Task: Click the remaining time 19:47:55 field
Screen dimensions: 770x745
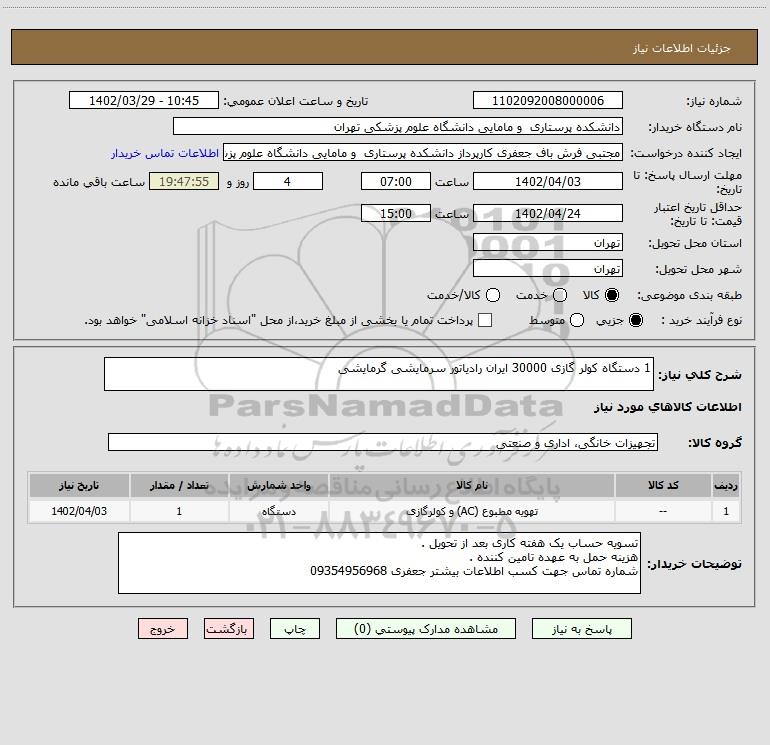Action: pos(184,182)
